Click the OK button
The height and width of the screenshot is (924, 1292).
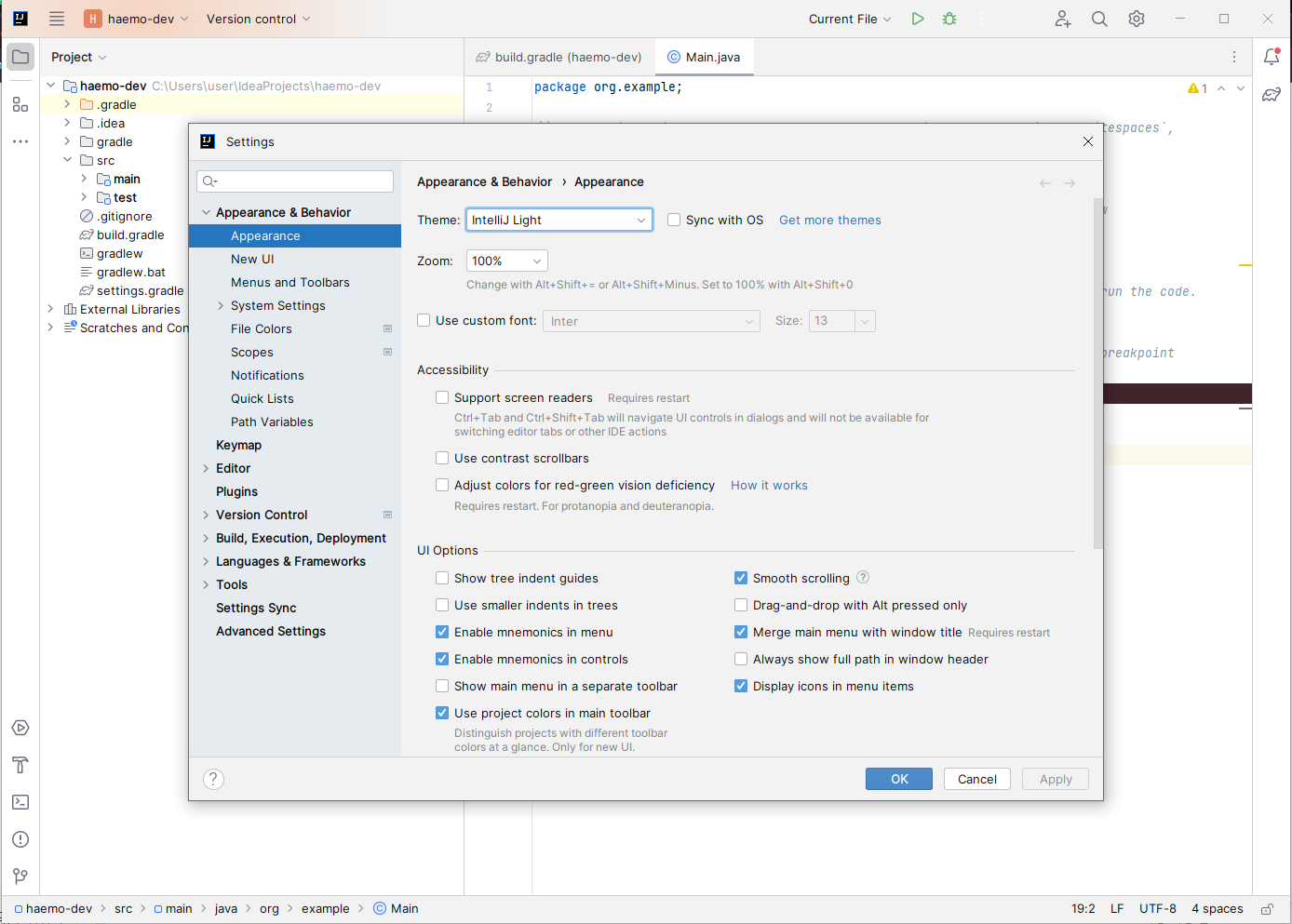point(899,779)
